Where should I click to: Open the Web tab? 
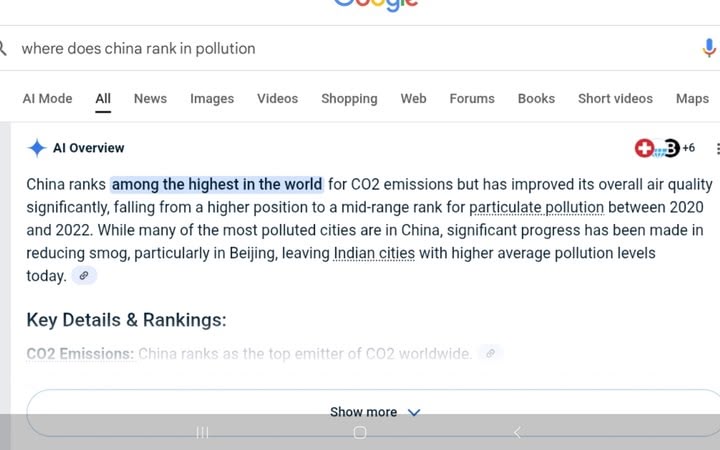pyautogui.click(x=413, y=99)
